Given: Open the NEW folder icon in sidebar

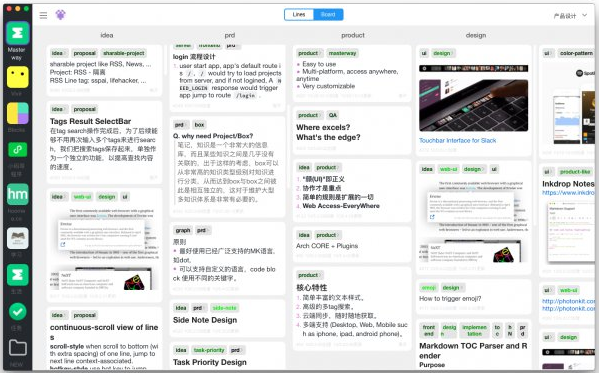Looking at the screenshot, I should [x=18, y=348].
